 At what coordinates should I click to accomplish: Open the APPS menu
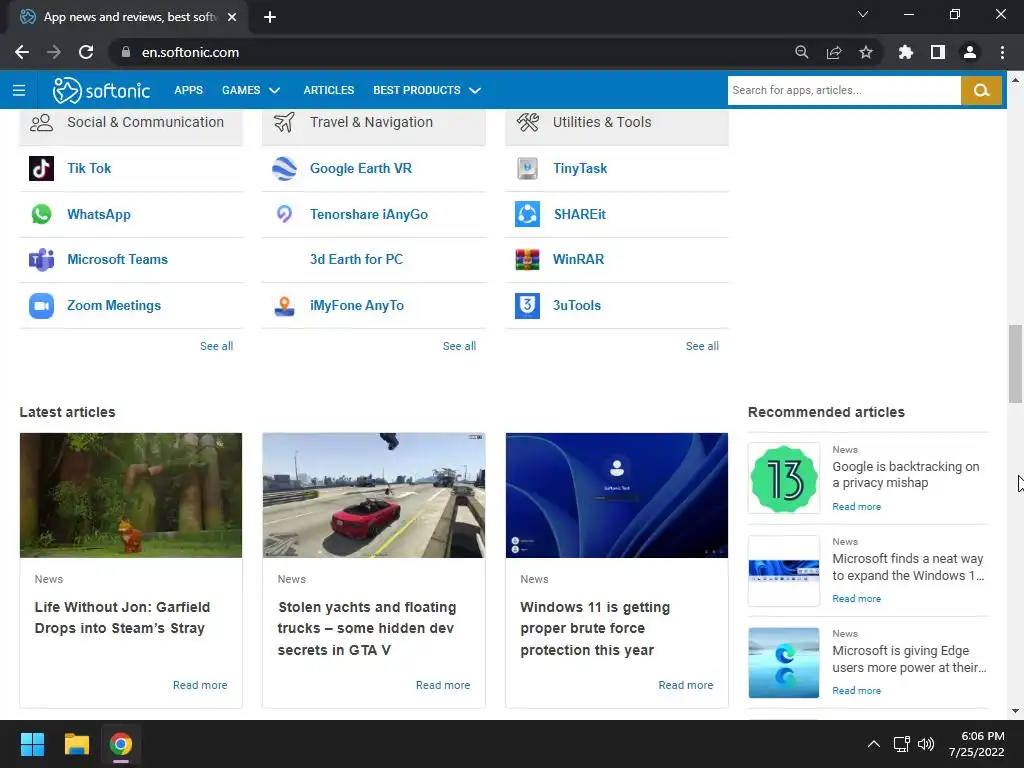[x=188, y=90]
